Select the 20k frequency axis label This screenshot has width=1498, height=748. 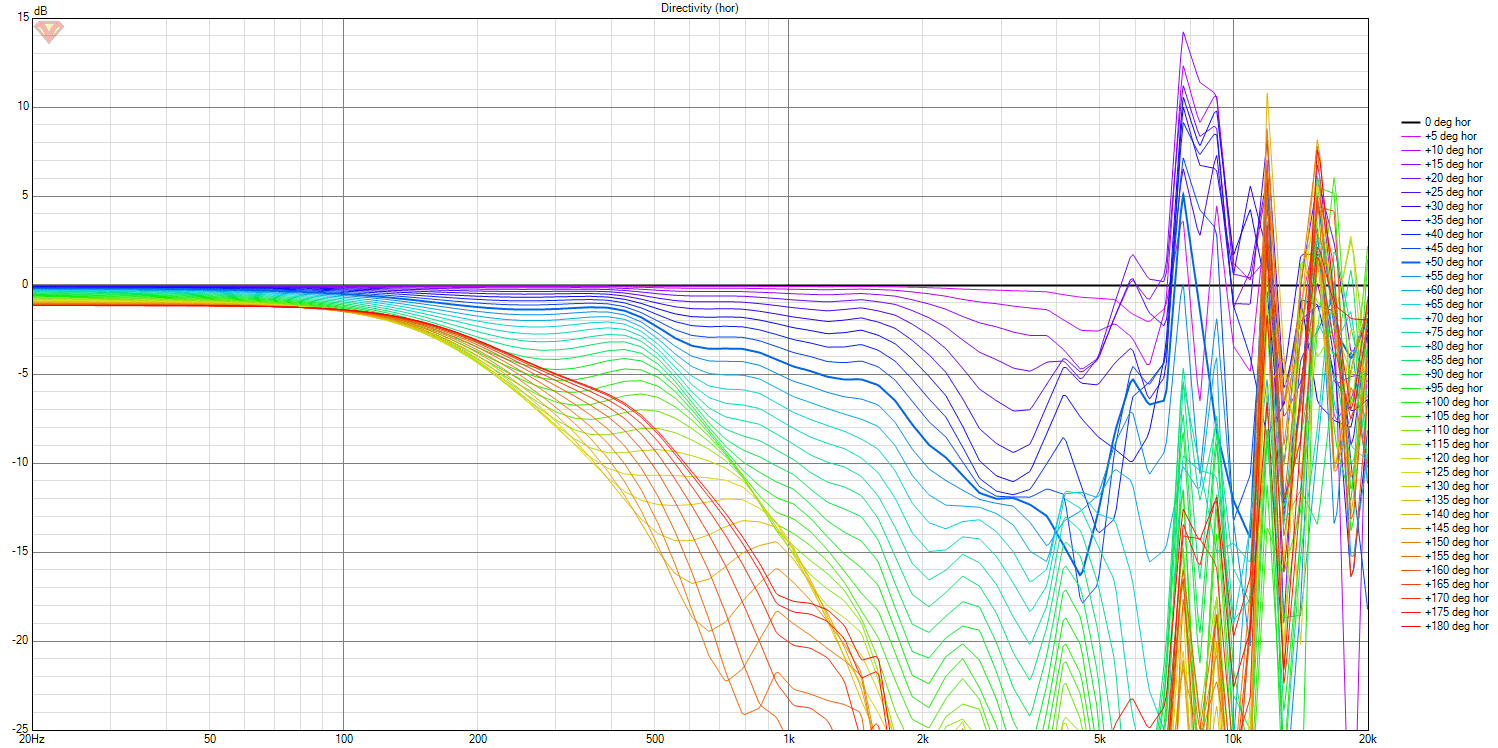pyautogui.click(x=1366, y=739)
